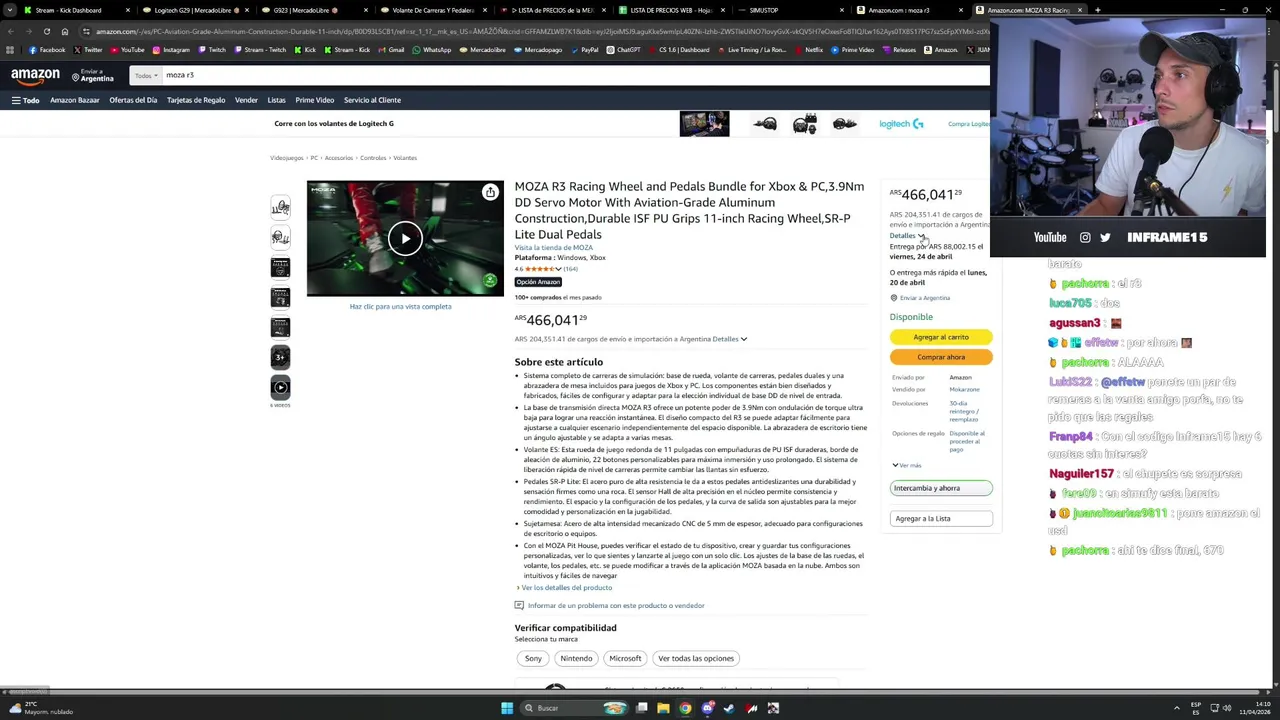Open the YouTube bookmark
This screenshot has height=720, width=1280.
(x=127, y=50)
